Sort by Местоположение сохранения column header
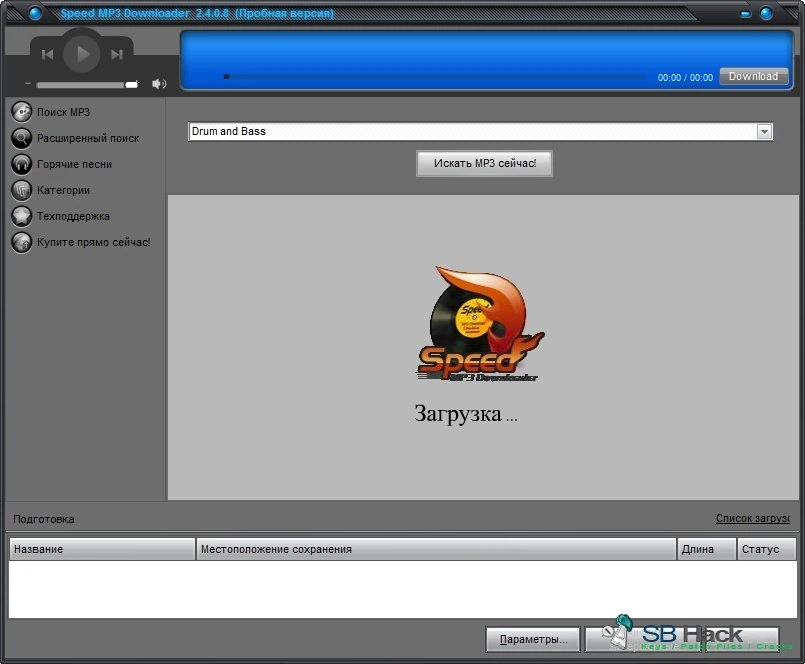The width and height of the screenshot is (805, 664). pos(436,549)
